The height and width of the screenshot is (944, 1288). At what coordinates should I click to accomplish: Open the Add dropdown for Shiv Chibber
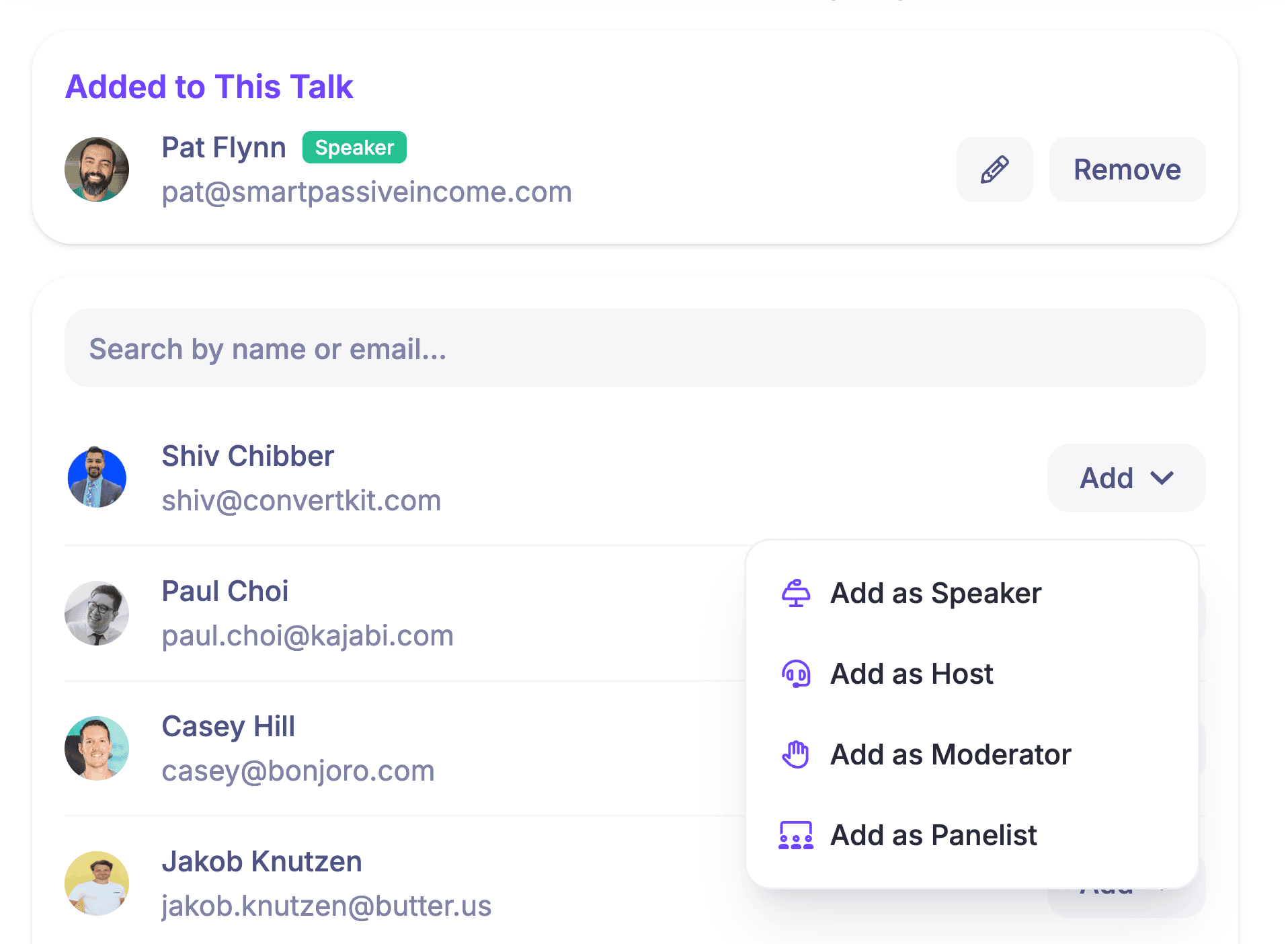coord(1125,478)
